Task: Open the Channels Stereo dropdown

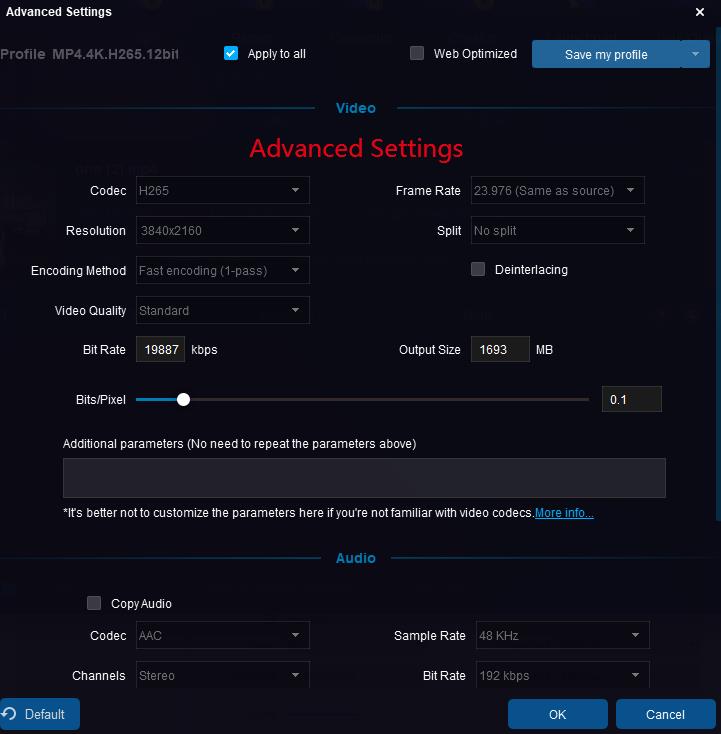Action: (222, 675)
